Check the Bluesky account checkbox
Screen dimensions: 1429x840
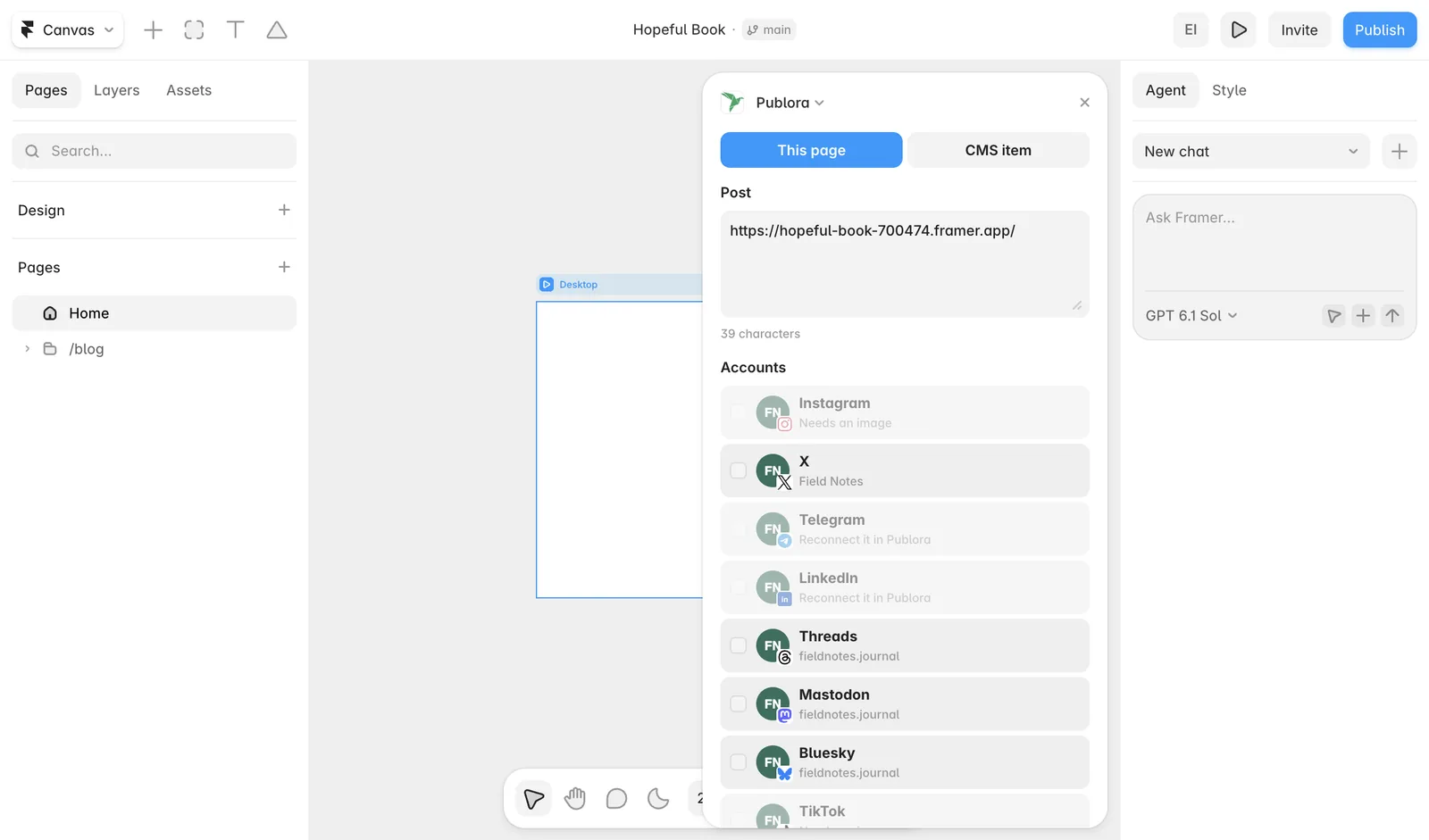point(739,762)
